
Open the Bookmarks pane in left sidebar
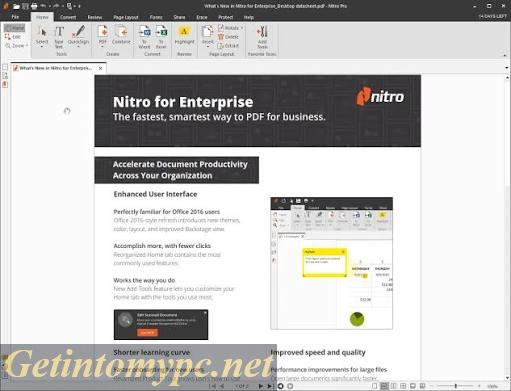[5, 76]
